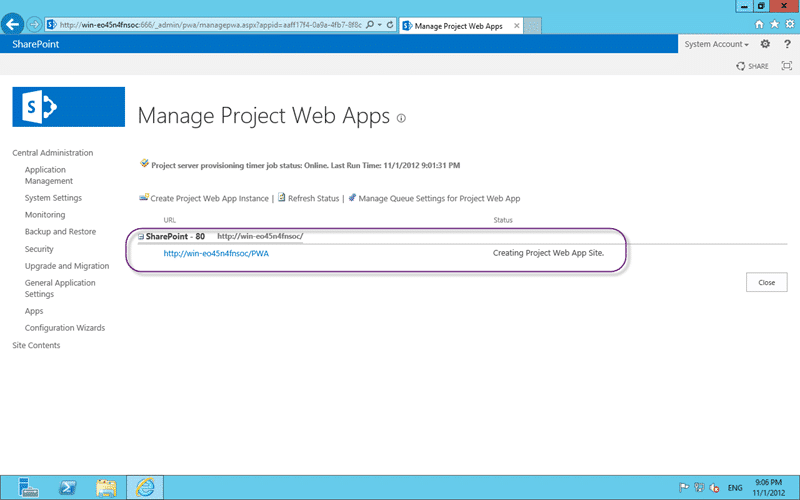Viewport: 800px width, 500px height.
Task: Open the browser Tools gear icon
Action: click(x=790, y=24)
